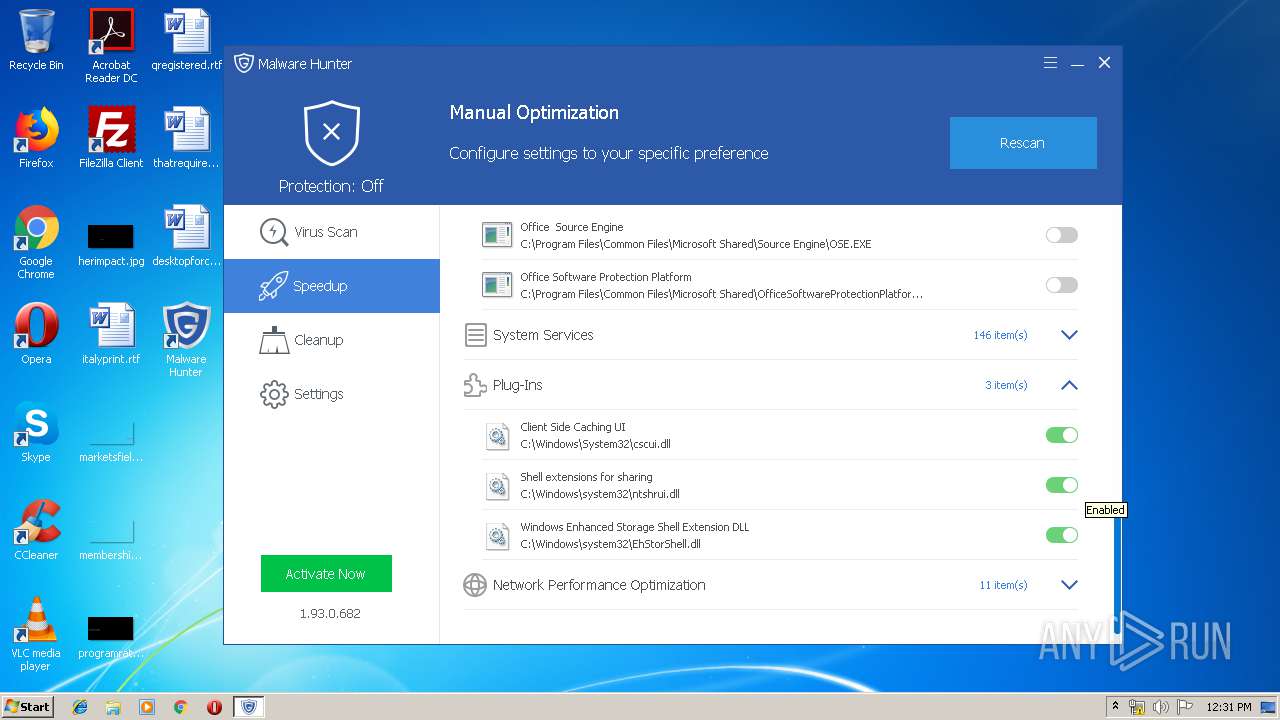
Task: Click the Malware Hunter taskbar button
Action: [x=248, y=707]
